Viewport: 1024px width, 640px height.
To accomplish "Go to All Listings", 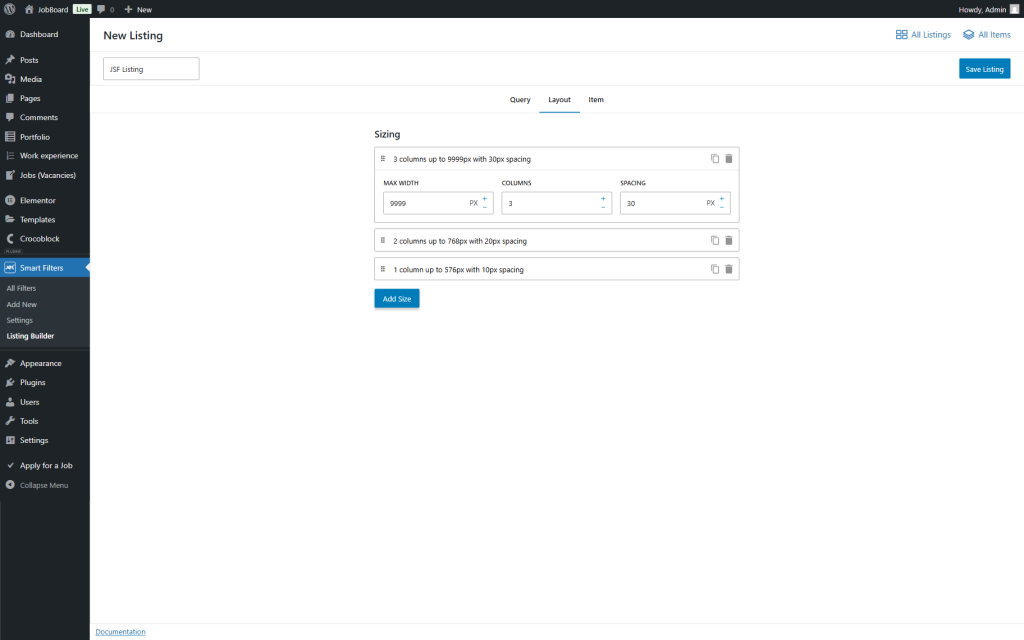I will pyautogui.click(x=923, y=35).
